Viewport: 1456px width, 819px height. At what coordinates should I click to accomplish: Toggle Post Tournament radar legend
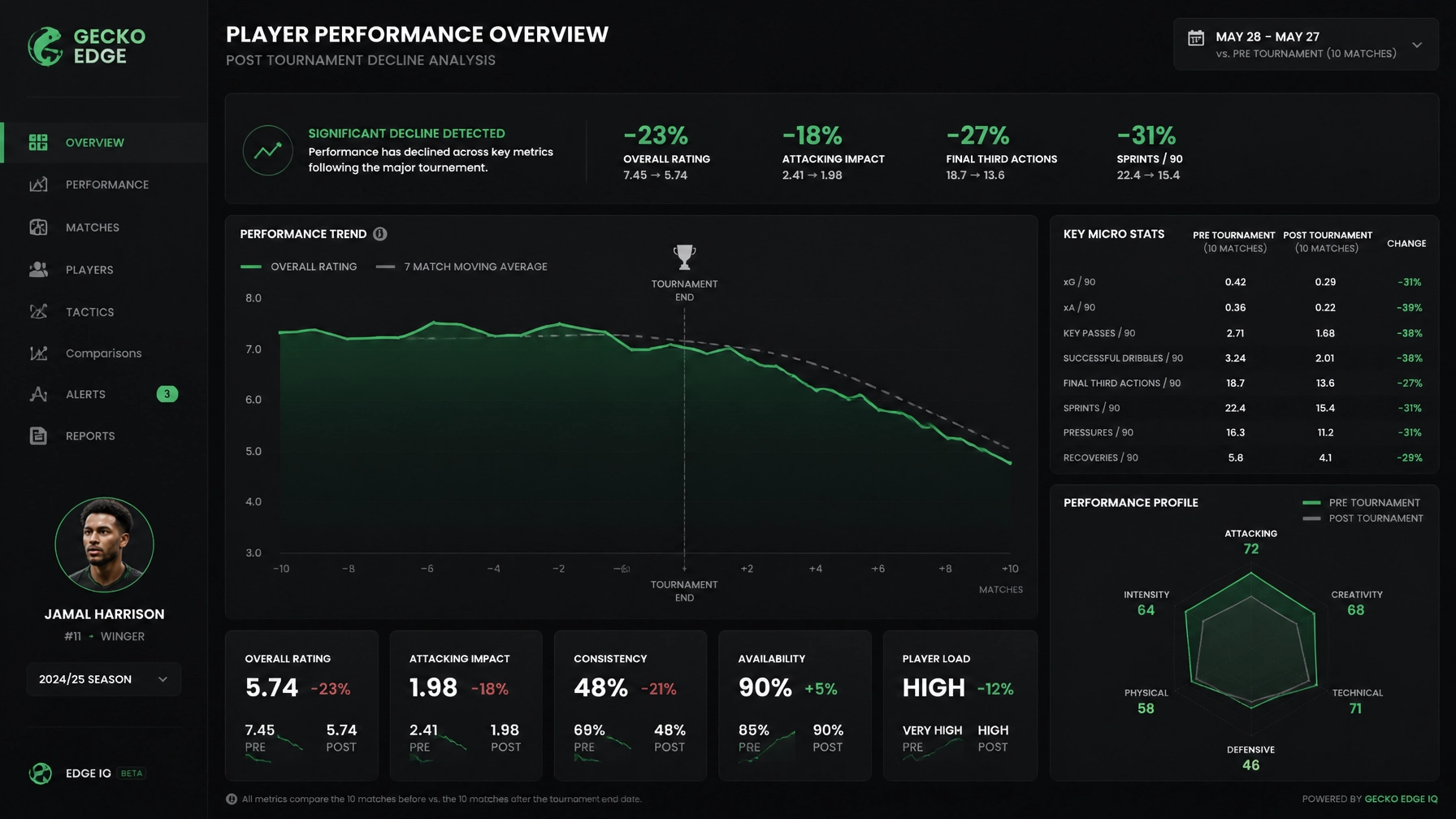[x=1363, y=518]
